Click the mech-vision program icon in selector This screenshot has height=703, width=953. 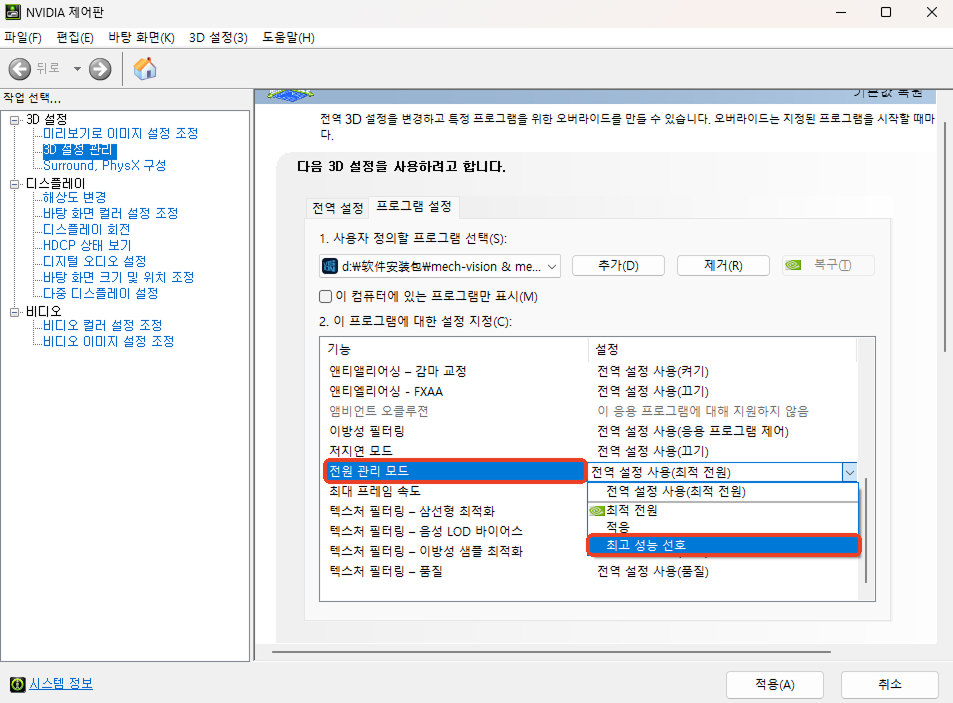(329, 266)
